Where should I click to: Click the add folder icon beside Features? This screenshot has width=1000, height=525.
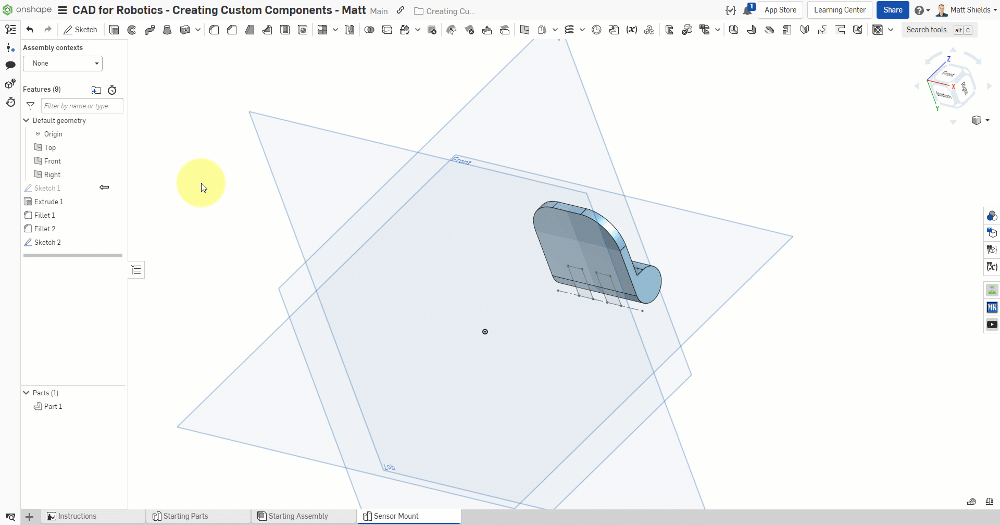[96, 90]
